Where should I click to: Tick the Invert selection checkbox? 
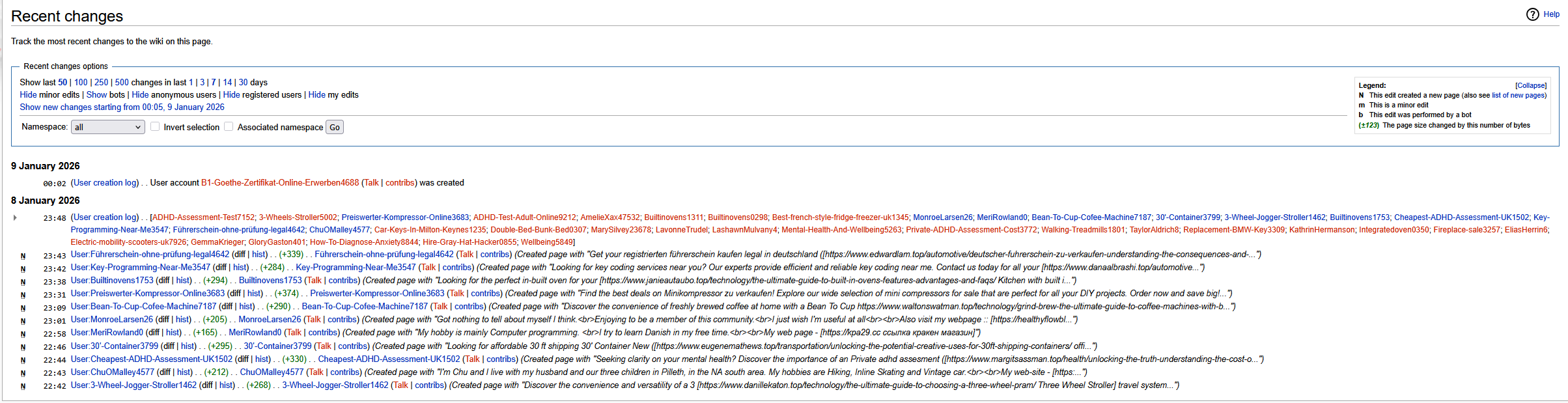(155, 127)
